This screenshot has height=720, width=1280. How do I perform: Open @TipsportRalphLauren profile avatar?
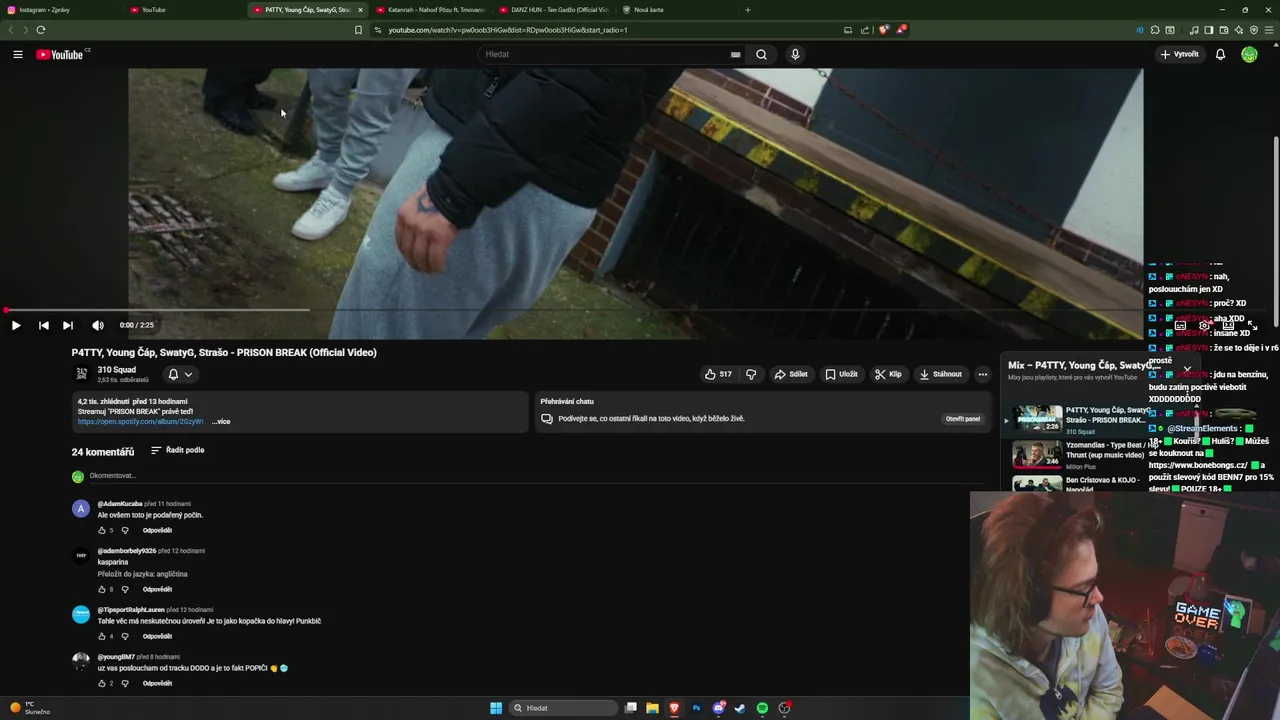(x=81, y=614)
